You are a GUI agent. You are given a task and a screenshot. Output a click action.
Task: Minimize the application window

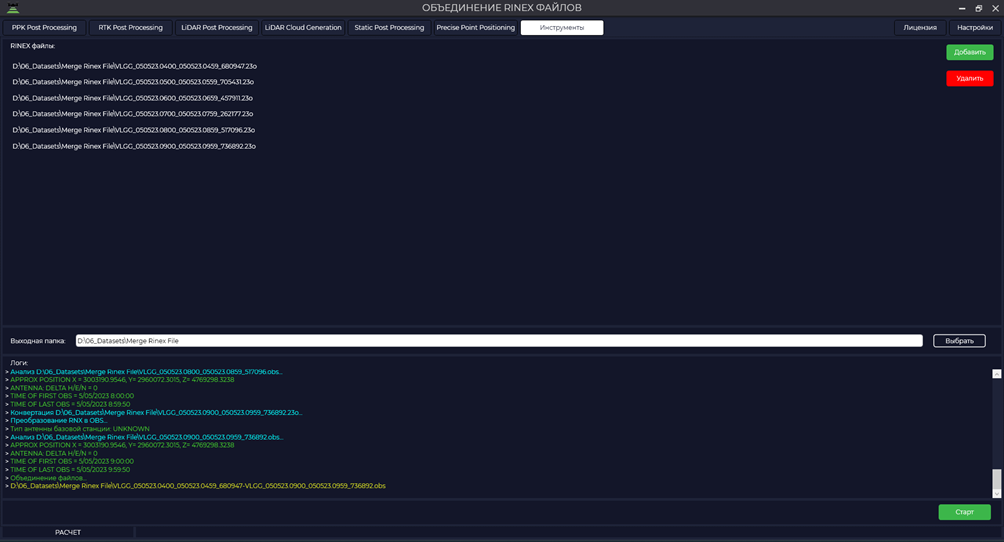[x=962, y=8]
